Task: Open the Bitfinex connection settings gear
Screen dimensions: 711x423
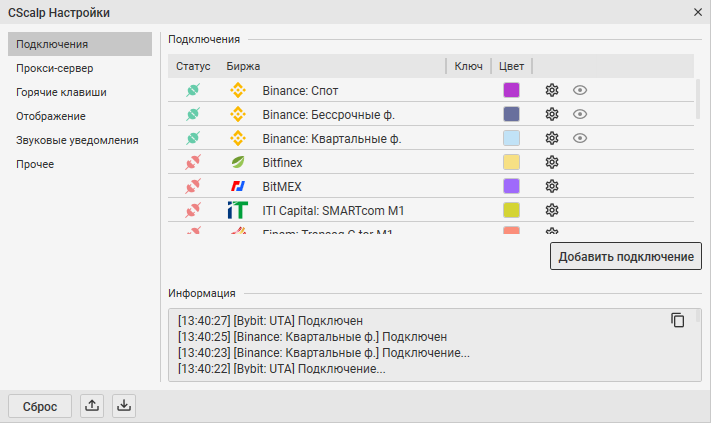Action: coord(552,162)
